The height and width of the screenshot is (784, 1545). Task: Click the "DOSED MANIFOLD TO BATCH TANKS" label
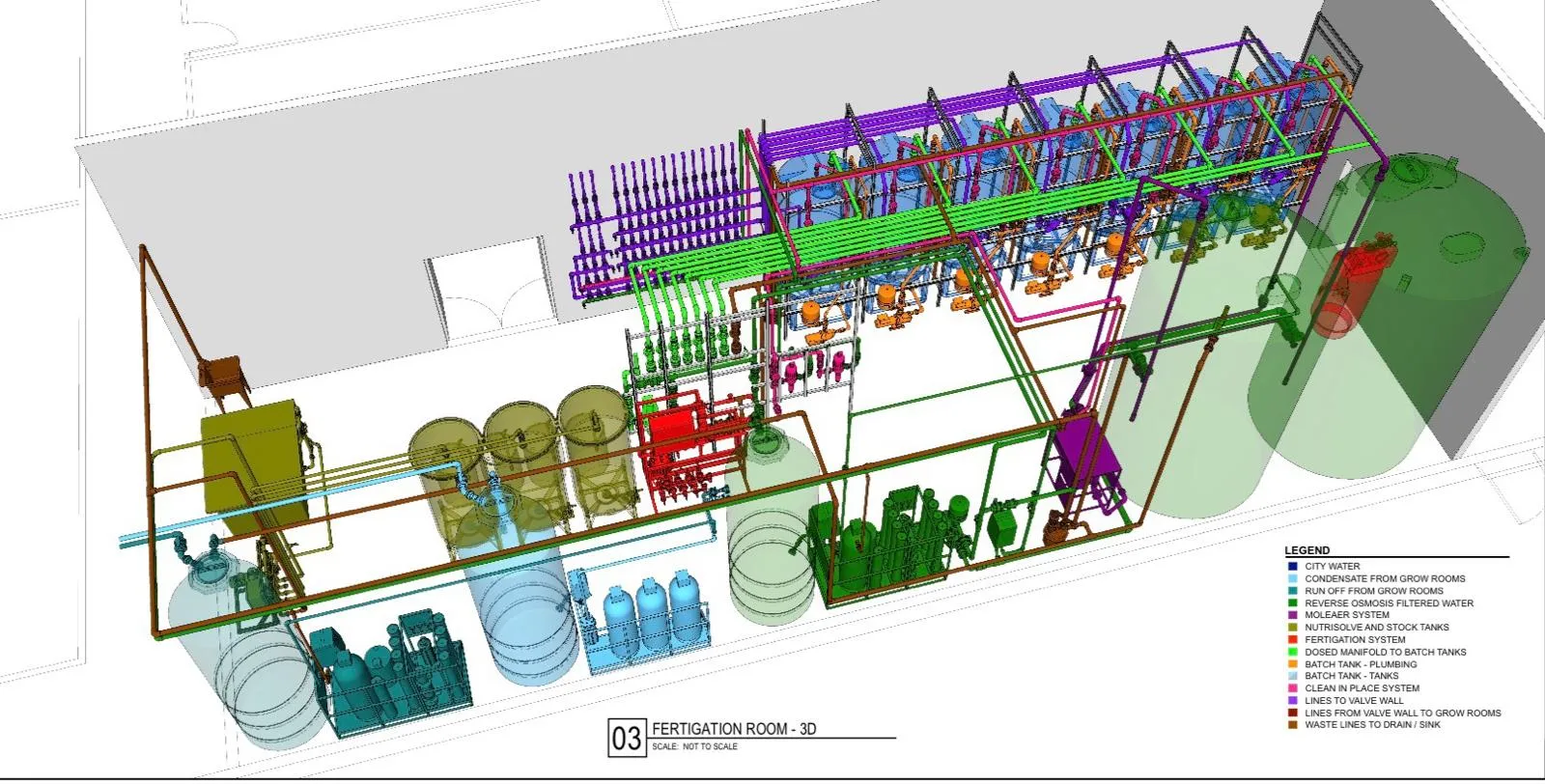point(1386,652)
